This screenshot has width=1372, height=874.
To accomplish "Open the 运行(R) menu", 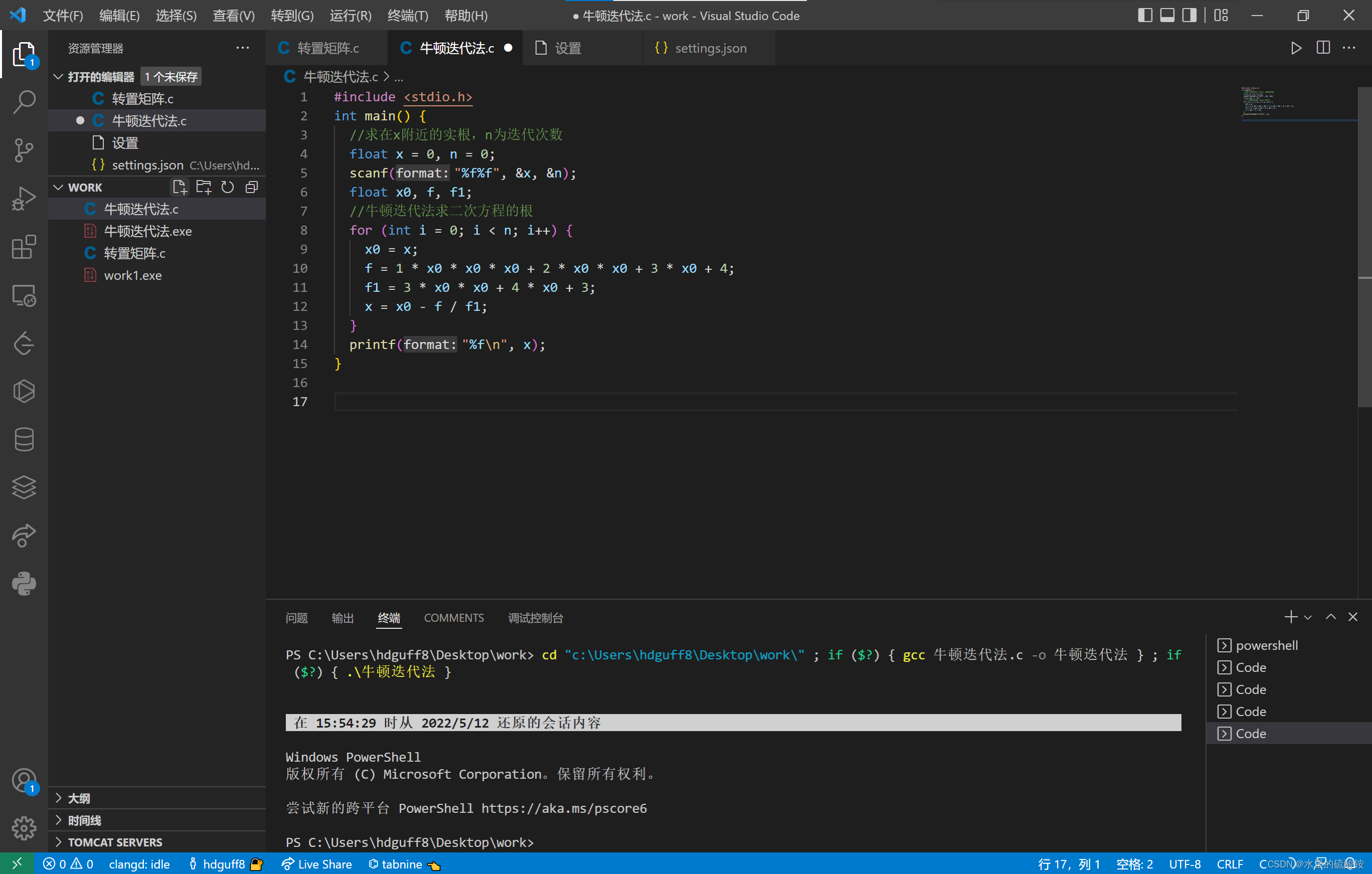I will pyautogui.click(x=350, y=16).
